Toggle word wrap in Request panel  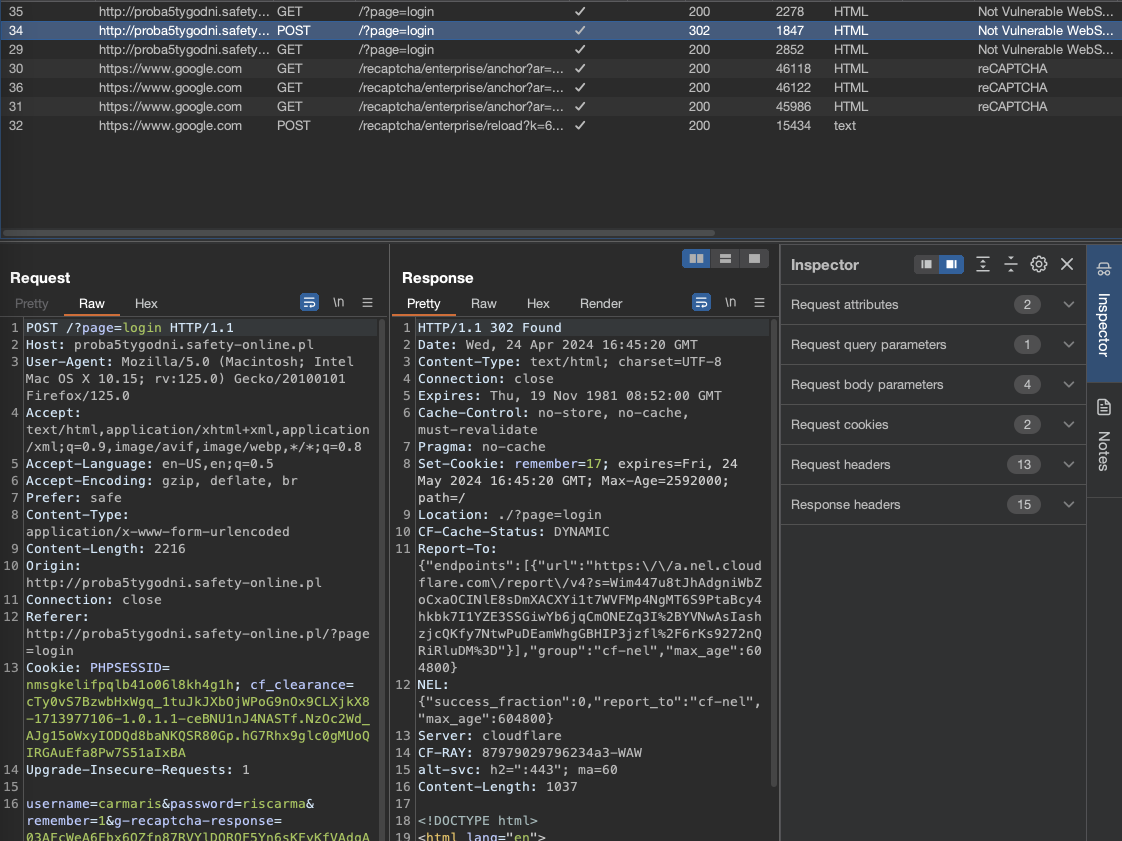(x=310, y=302)
